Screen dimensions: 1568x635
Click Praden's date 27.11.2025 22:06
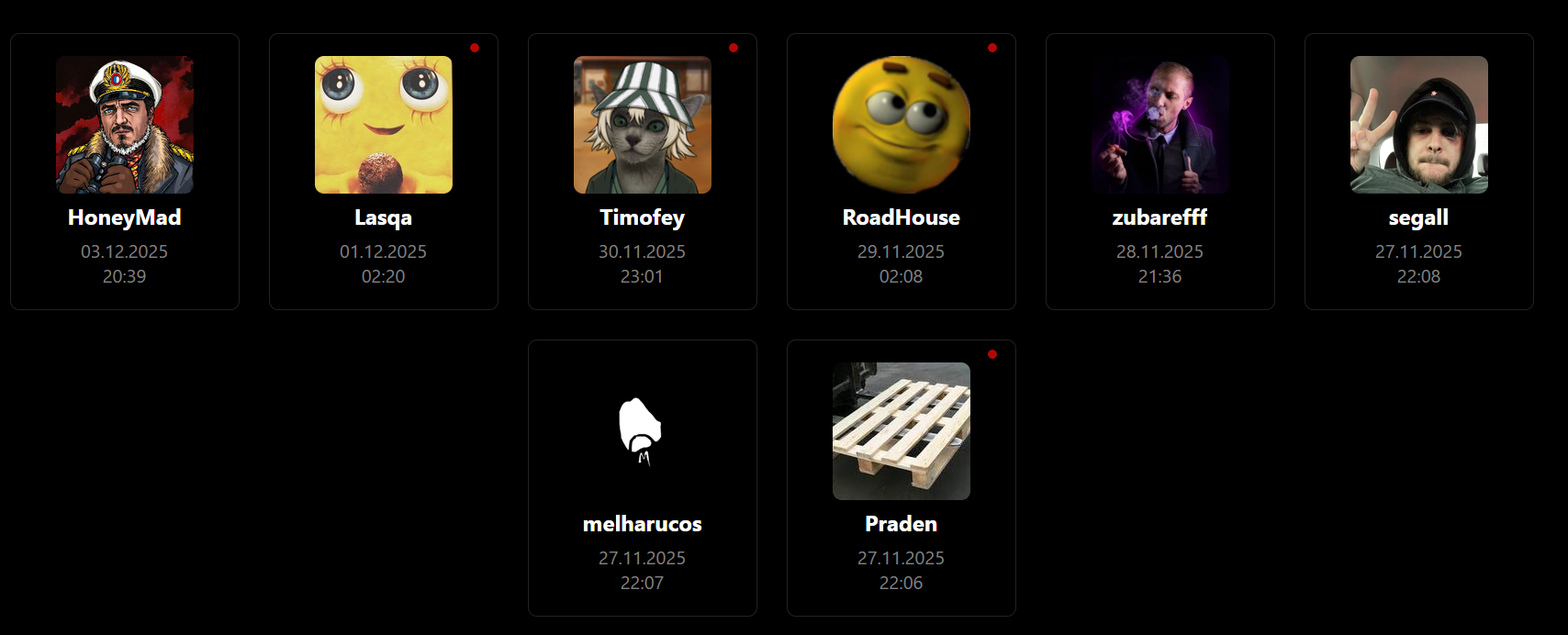pyautogui.click(x=902, y=570)
